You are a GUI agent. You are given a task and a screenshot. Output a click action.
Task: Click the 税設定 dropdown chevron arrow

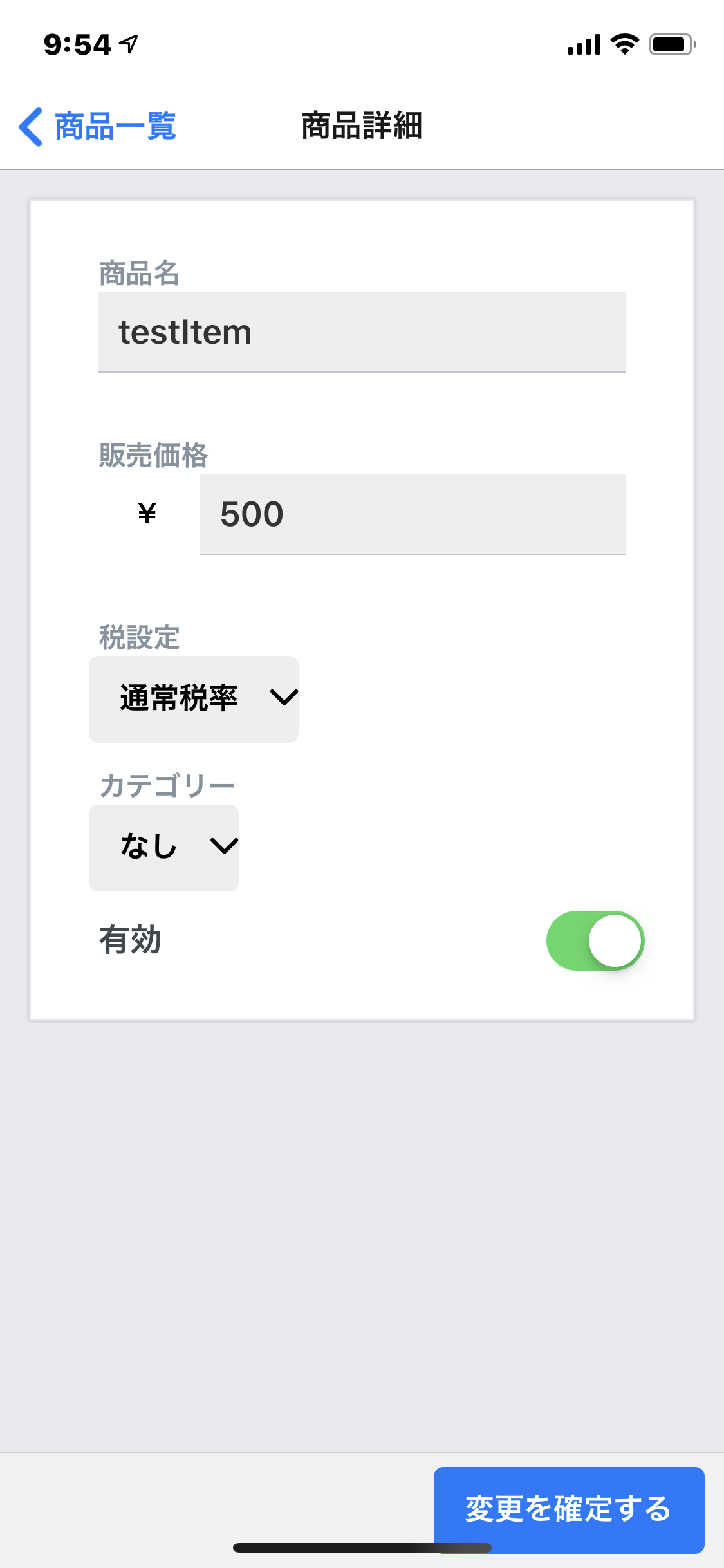284,698
